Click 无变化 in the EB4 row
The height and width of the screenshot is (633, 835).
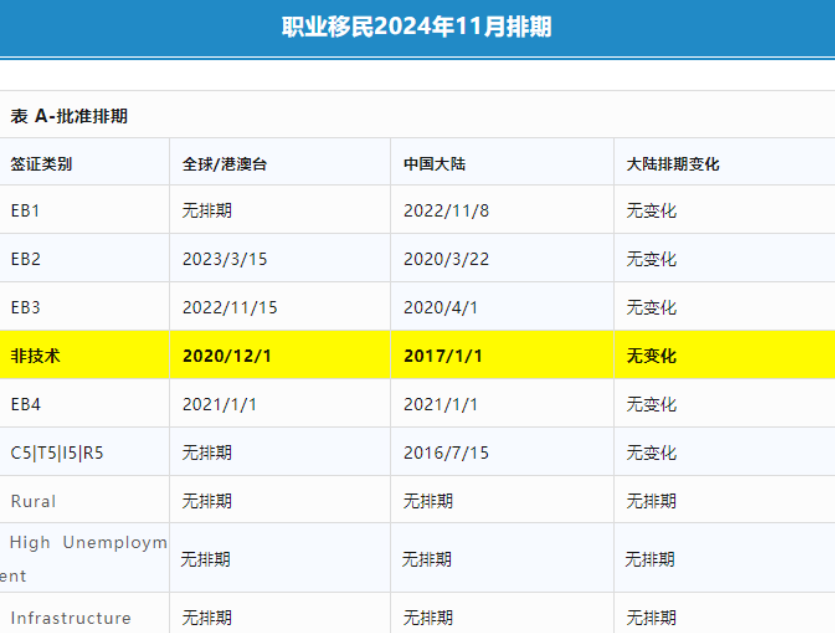651,405
